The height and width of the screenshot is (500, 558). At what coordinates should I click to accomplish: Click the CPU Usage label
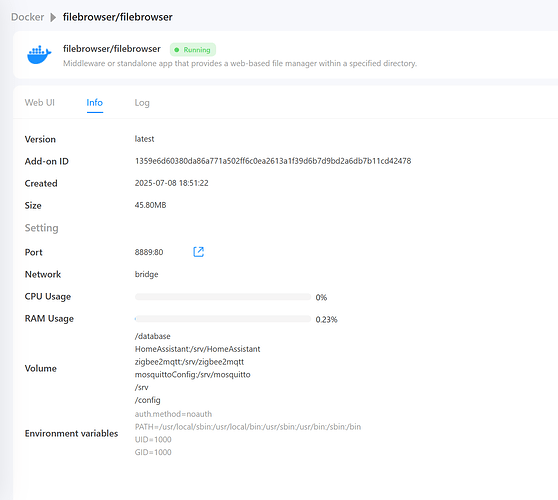pyautogui.click(x=48, y=297)
